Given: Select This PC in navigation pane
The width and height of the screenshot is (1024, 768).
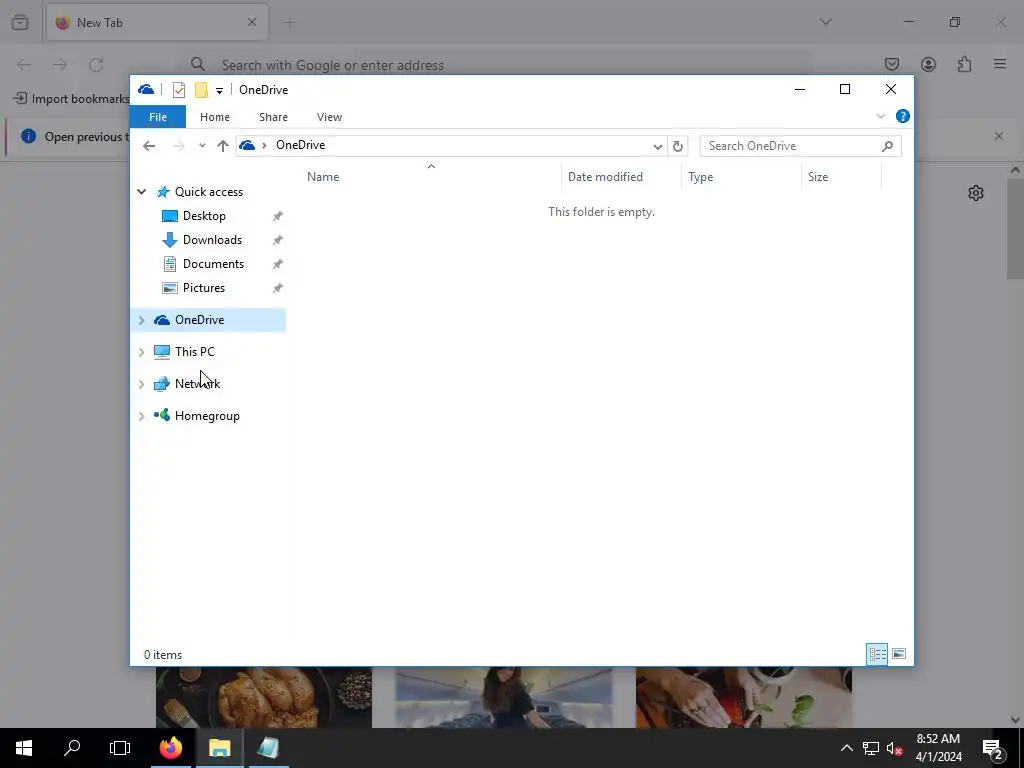Looking at the screenshot, I should pos(194,352).
